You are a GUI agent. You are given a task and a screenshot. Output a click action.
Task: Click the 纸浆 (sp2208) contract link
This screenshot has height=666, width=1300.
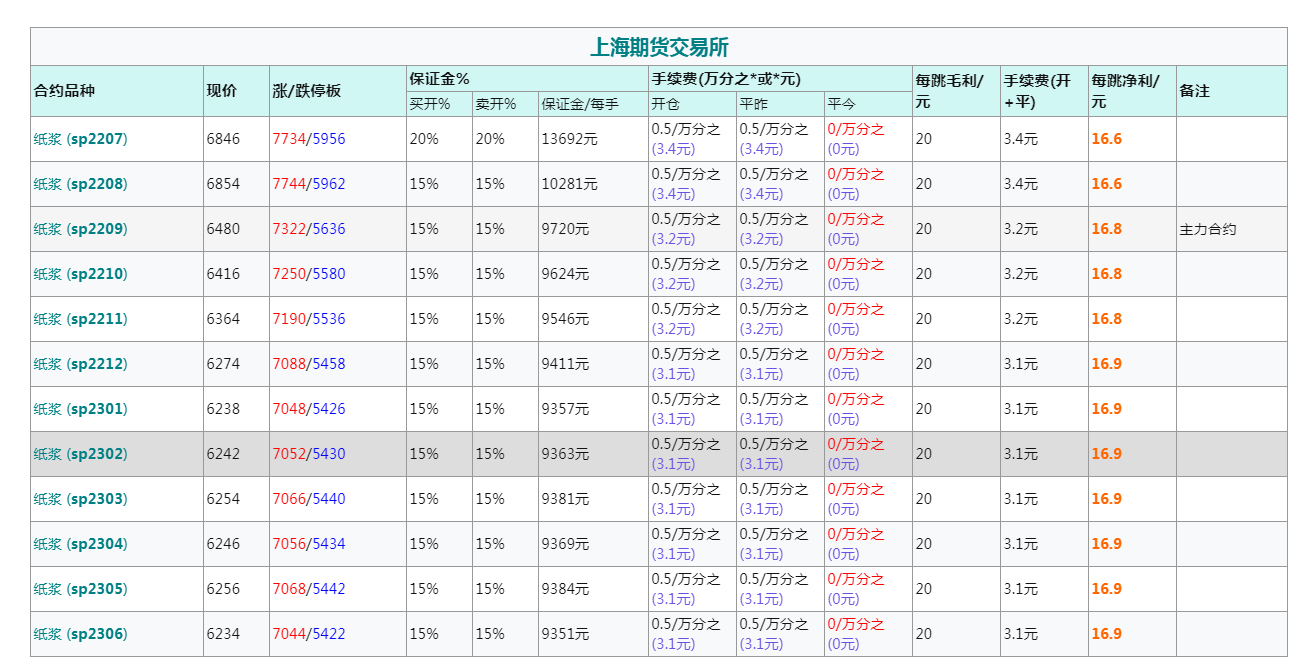[x=81, y=184]
